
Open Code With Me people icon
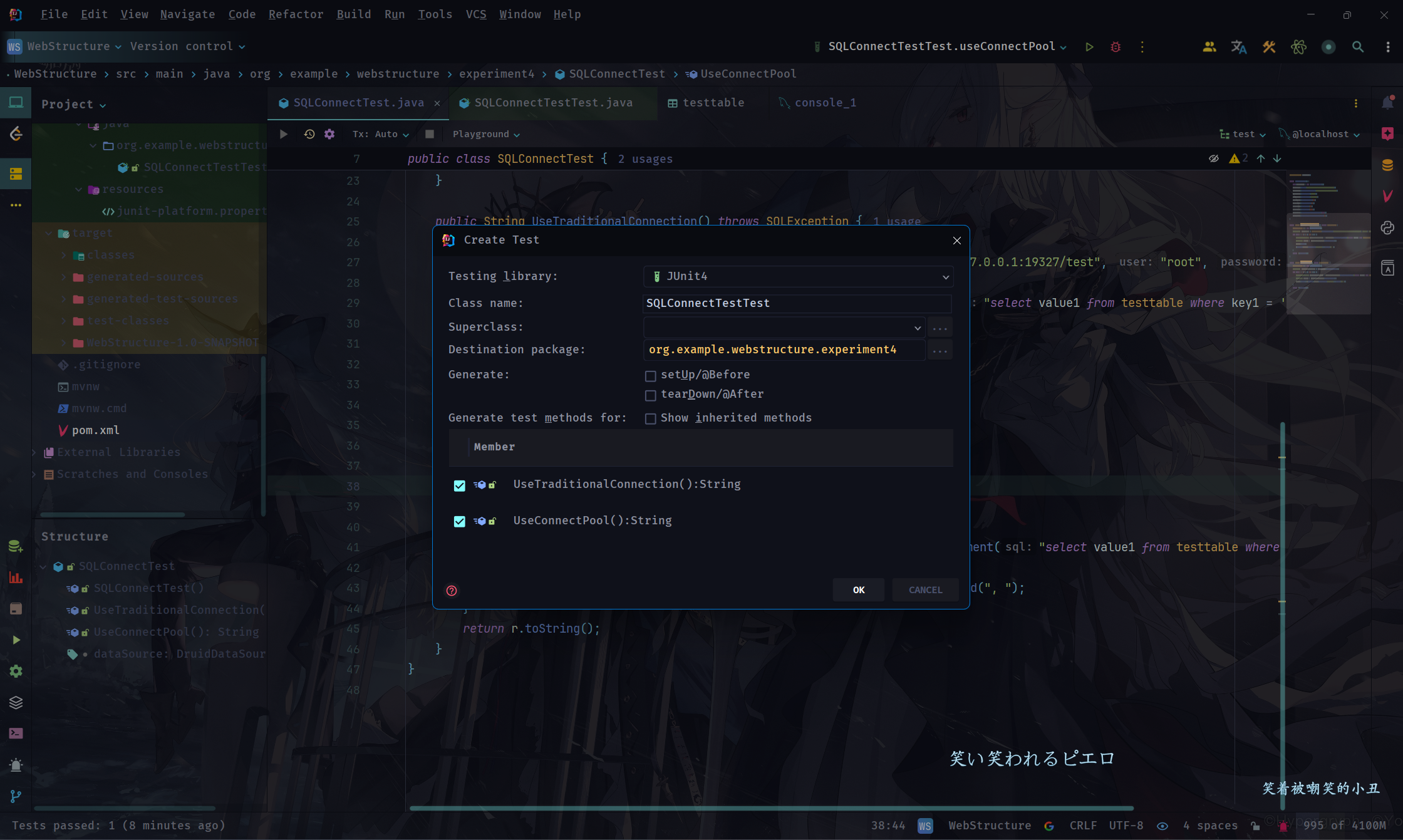click(1209, 47)
